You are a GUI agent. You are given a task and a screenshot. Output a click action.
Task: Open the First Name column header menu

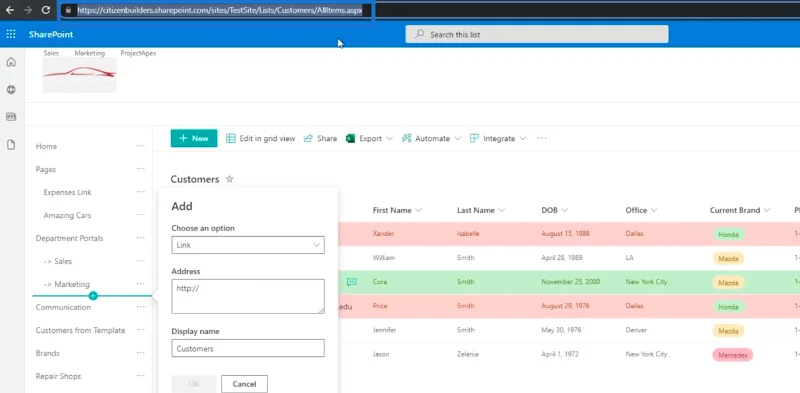tap(397, 210)
